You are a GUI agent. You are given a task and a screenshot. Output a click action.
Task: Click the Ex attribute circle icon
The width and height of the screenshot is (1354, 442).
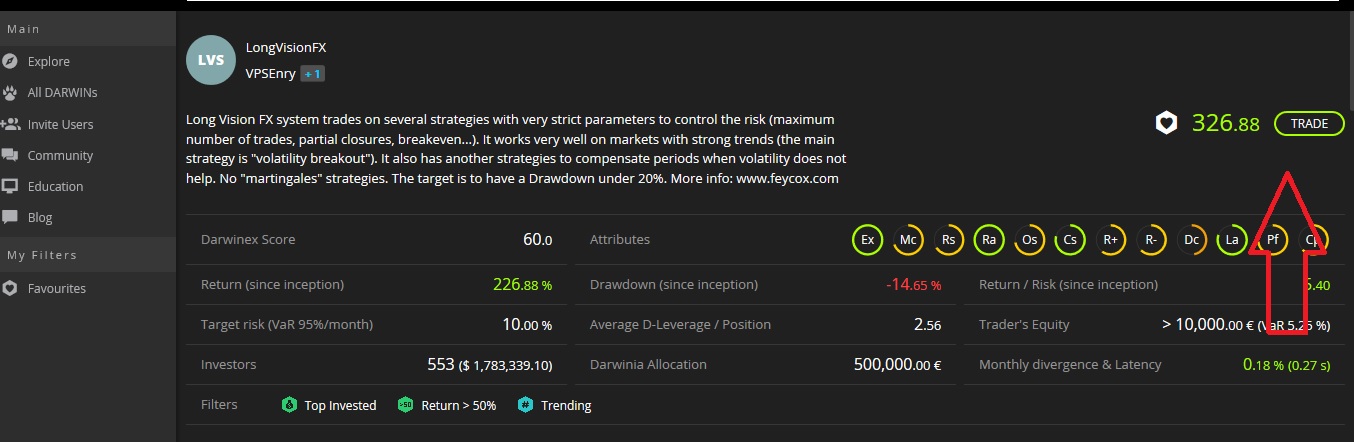[x=867, y=240]
